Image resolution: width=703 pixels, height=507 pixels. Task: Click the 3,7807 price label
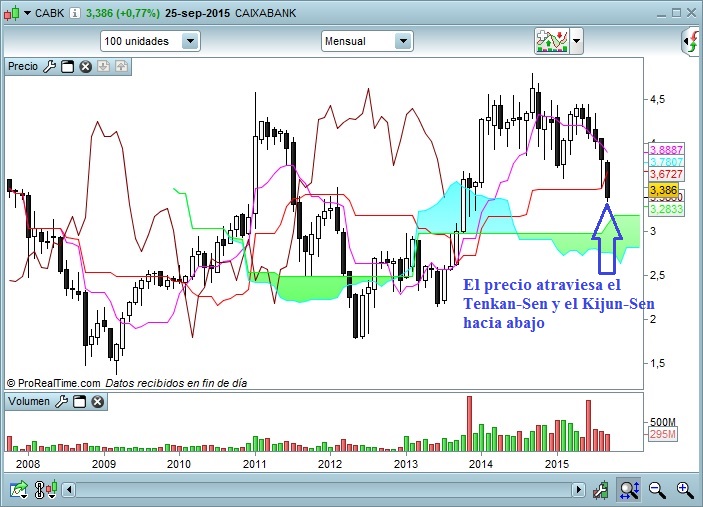[666, 161]
